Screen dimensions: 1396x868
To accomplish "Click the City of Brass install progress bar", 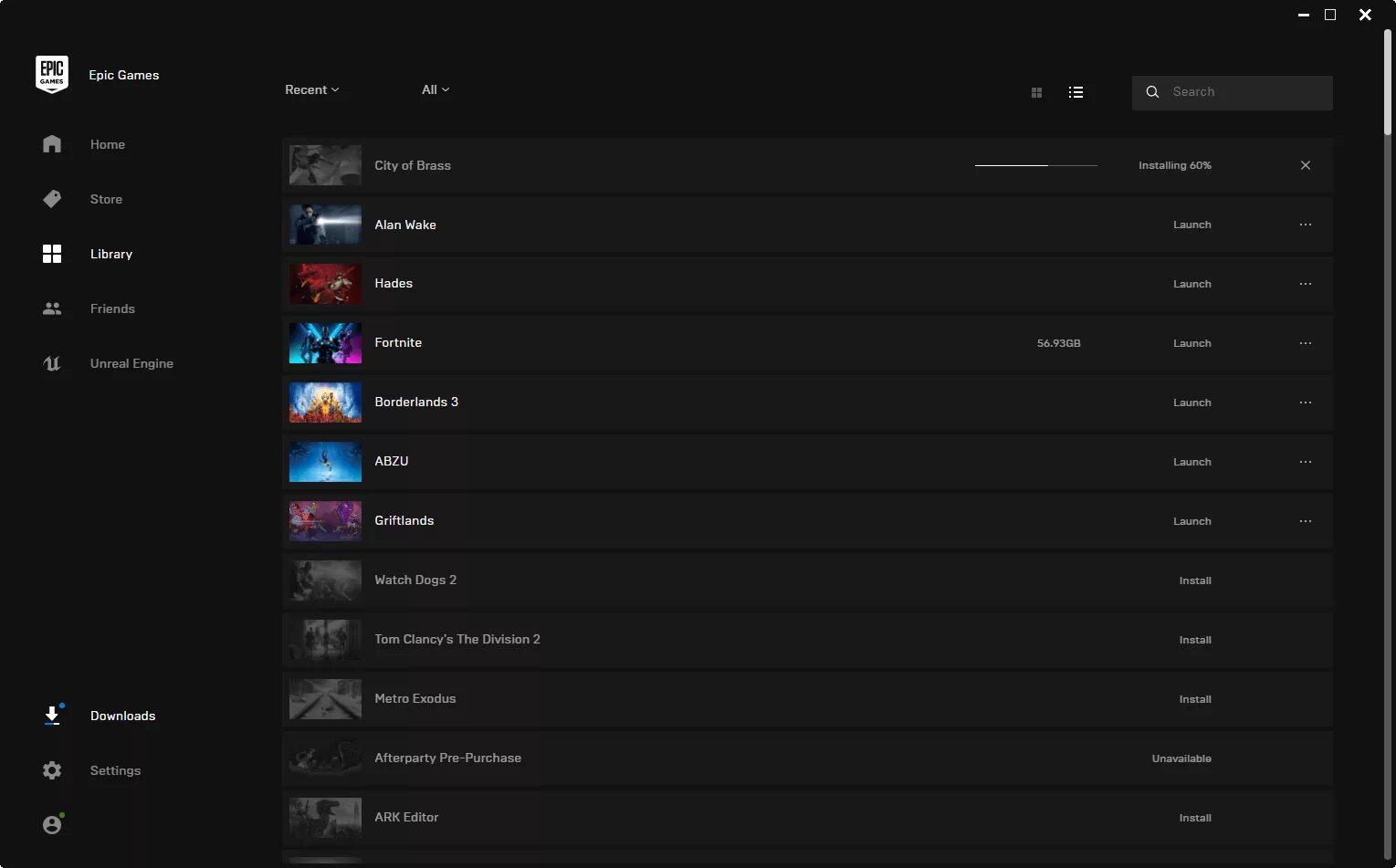I will coord(1036,165).
